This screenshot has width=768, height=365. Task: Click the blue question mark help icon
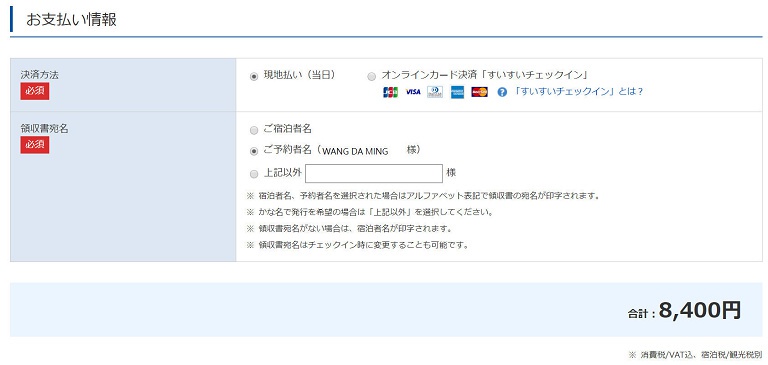pyautogui.click(x=502, y=92)
